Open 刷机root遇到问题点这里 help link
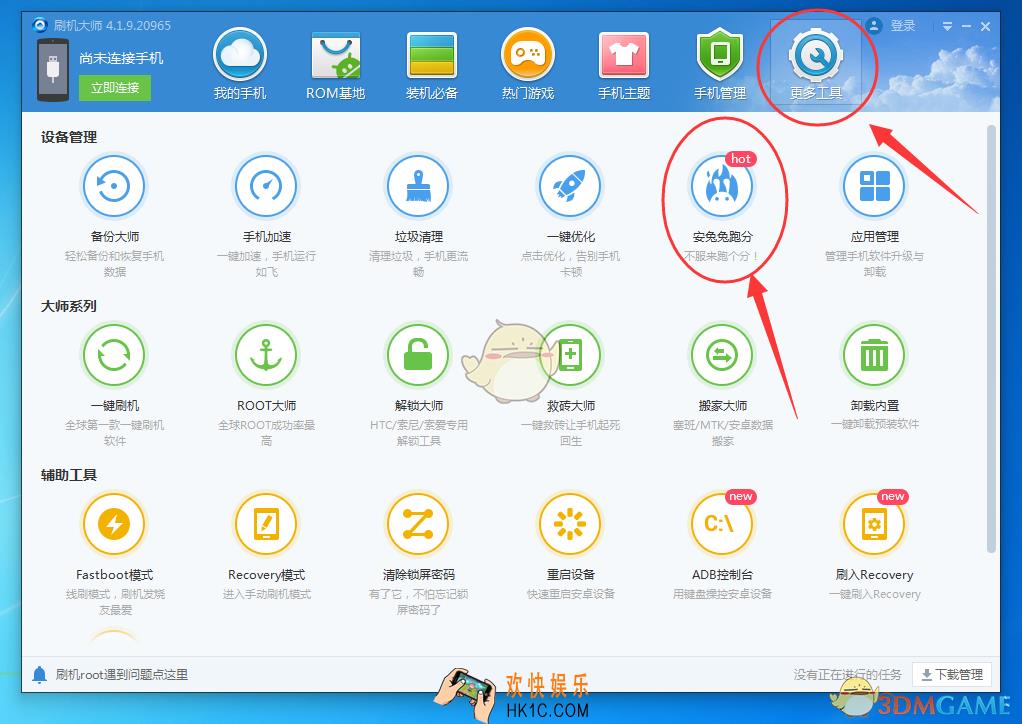Screen dimensions: 1022x724 [121, 674]
